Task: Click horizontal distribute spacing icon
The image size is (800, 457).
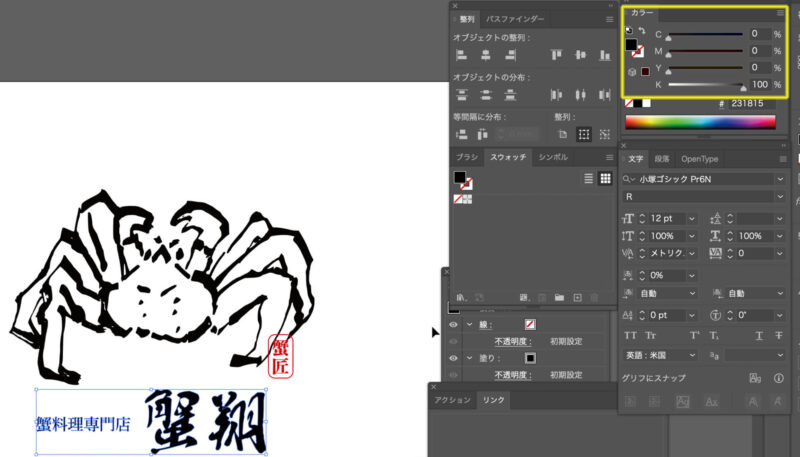Action: tap(482, 134)
